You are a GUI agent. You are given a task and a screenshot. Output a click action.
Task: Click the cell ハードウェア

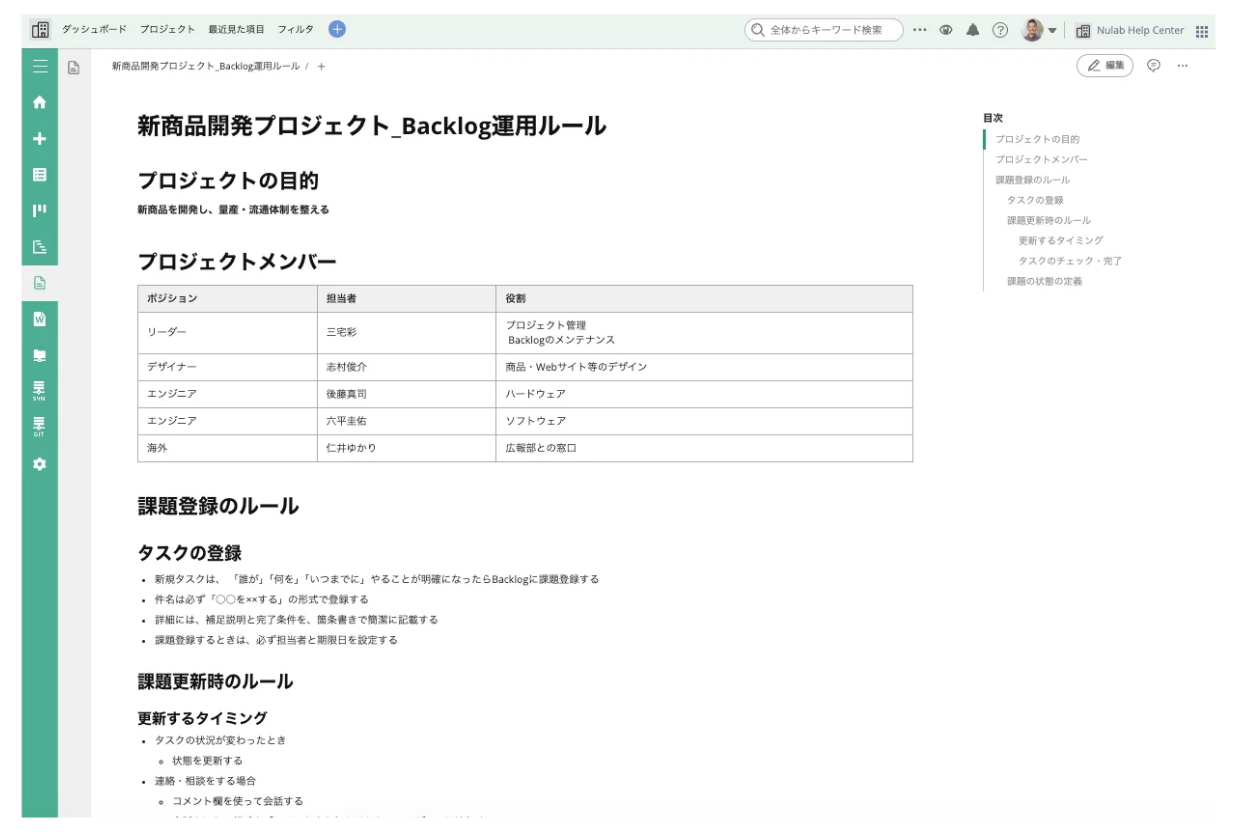point(704,394)
